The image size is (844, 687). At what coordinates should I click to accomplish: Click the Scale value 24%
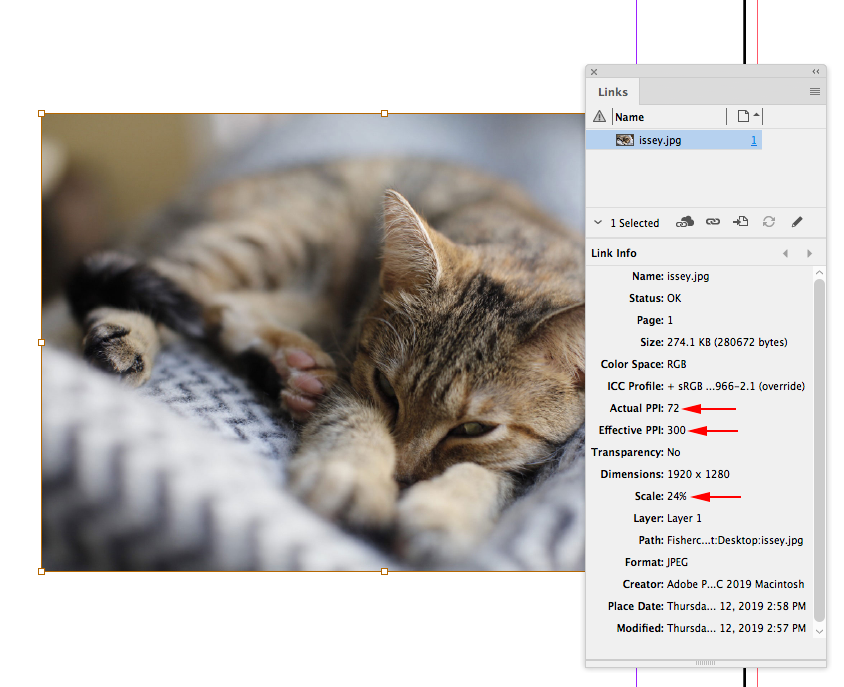677,496
